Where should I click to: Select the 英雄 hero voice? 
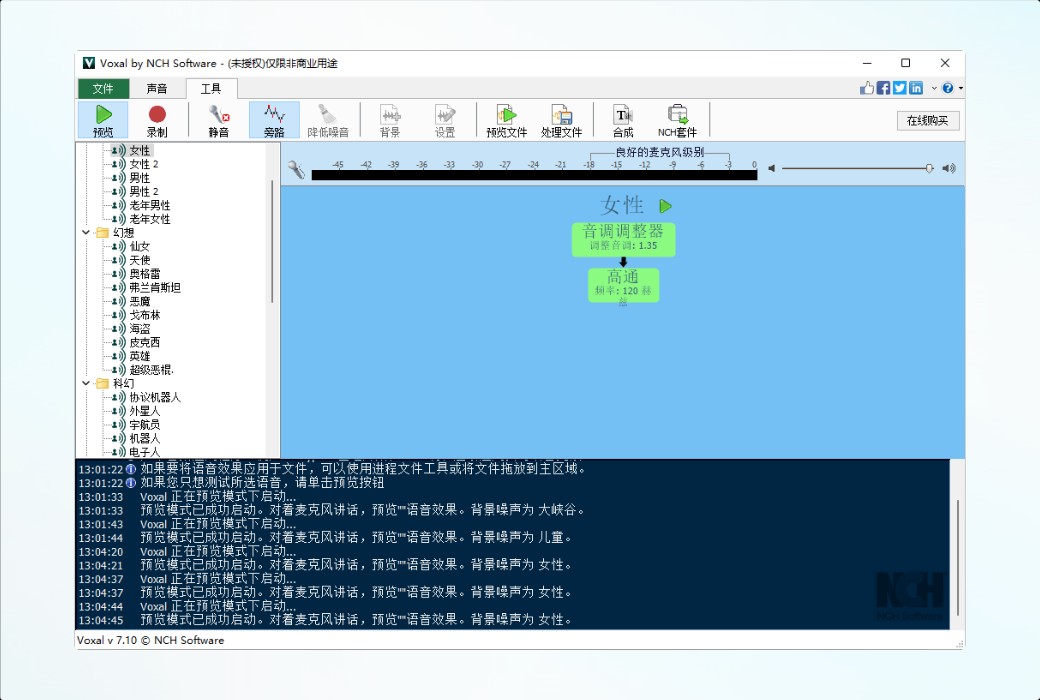pos(140,356)
